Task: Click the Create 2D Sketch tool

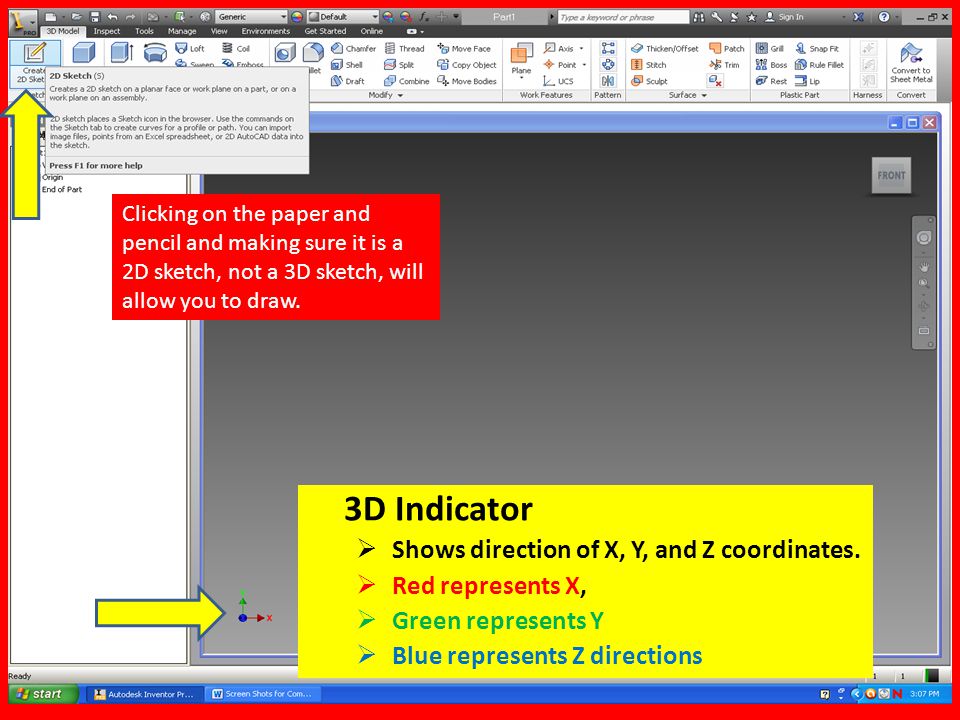Action: pyautogui.click(x=34, y=62)
